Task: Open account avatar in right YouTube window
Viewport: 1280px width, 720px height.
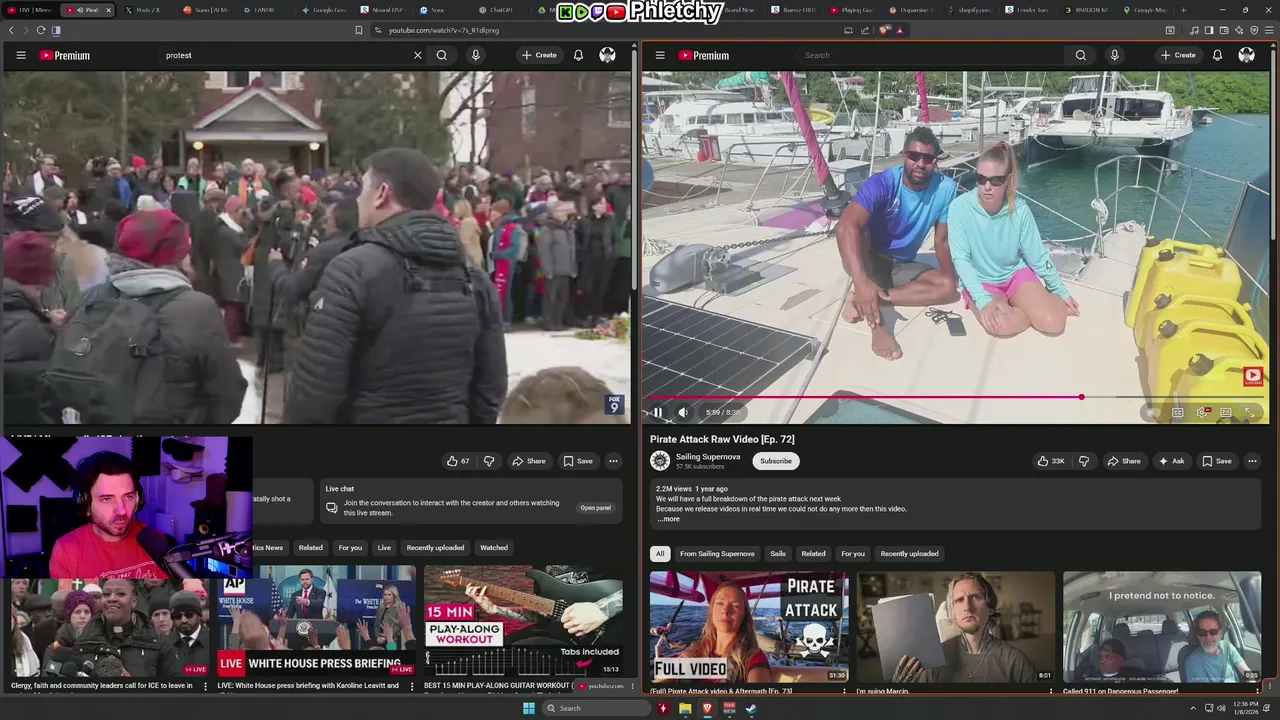Action: point(1246,55)
